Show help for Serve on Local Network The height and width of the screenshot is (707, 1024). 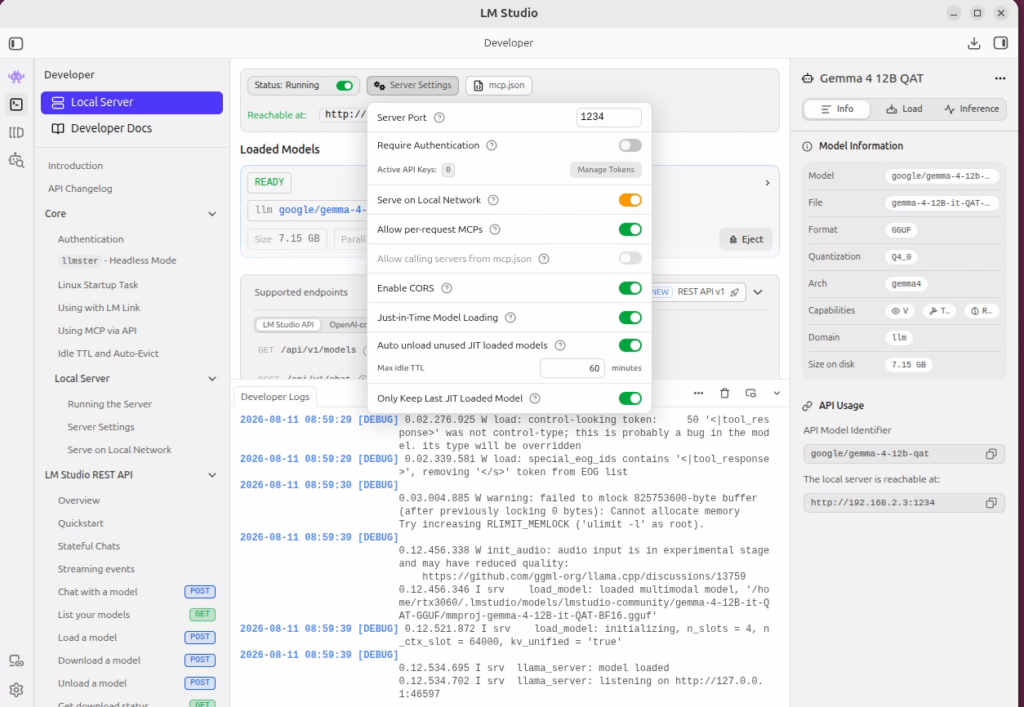pyautogui.click(x=493, y=200)
